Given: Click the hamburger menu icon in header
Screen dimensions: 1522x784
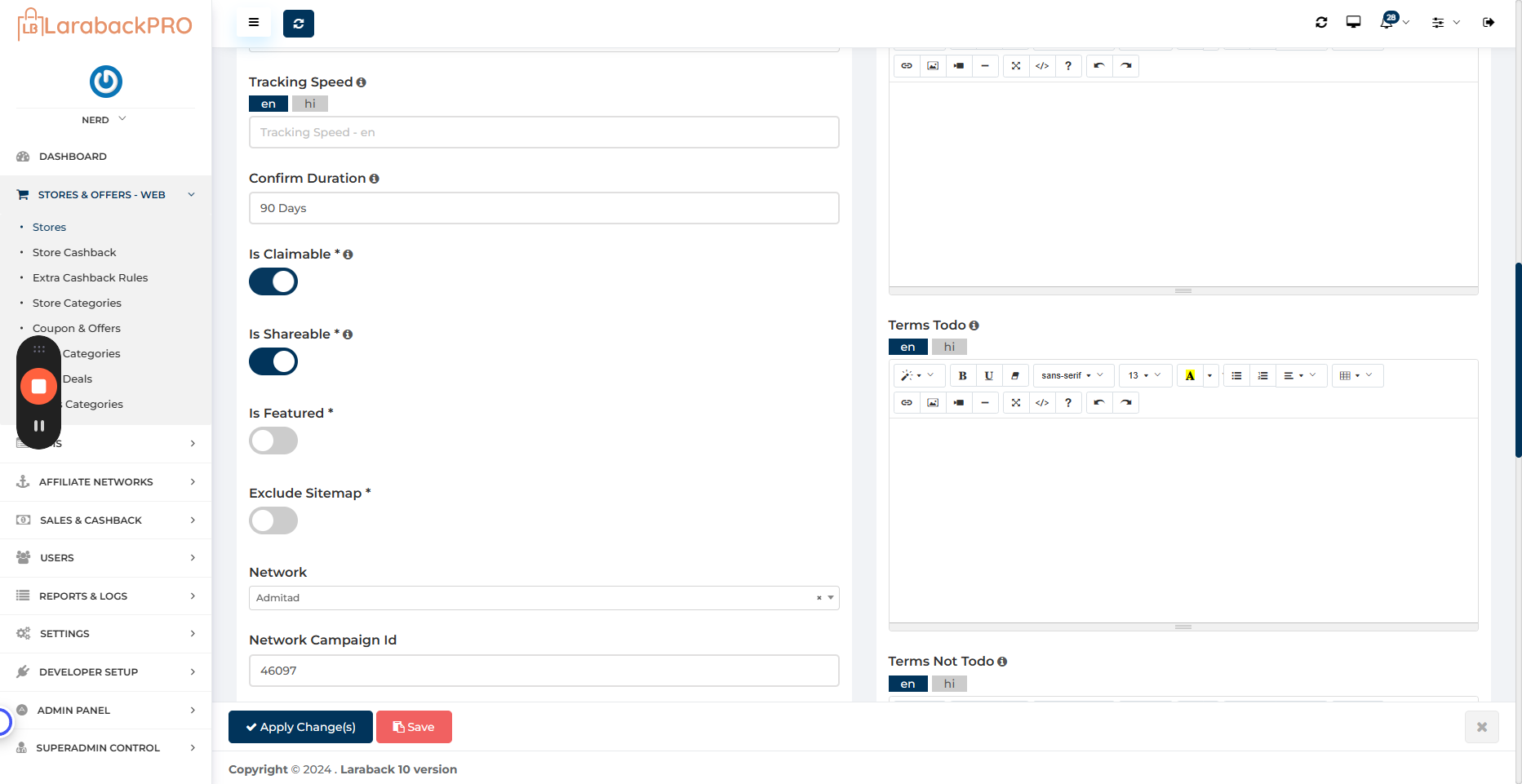Looking at the screenshot, I should 254,23.
